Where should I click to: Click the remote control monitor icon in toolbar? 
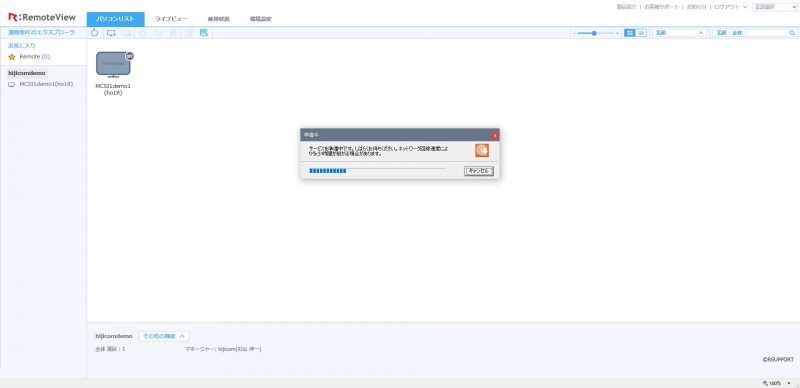click(111, 33)
